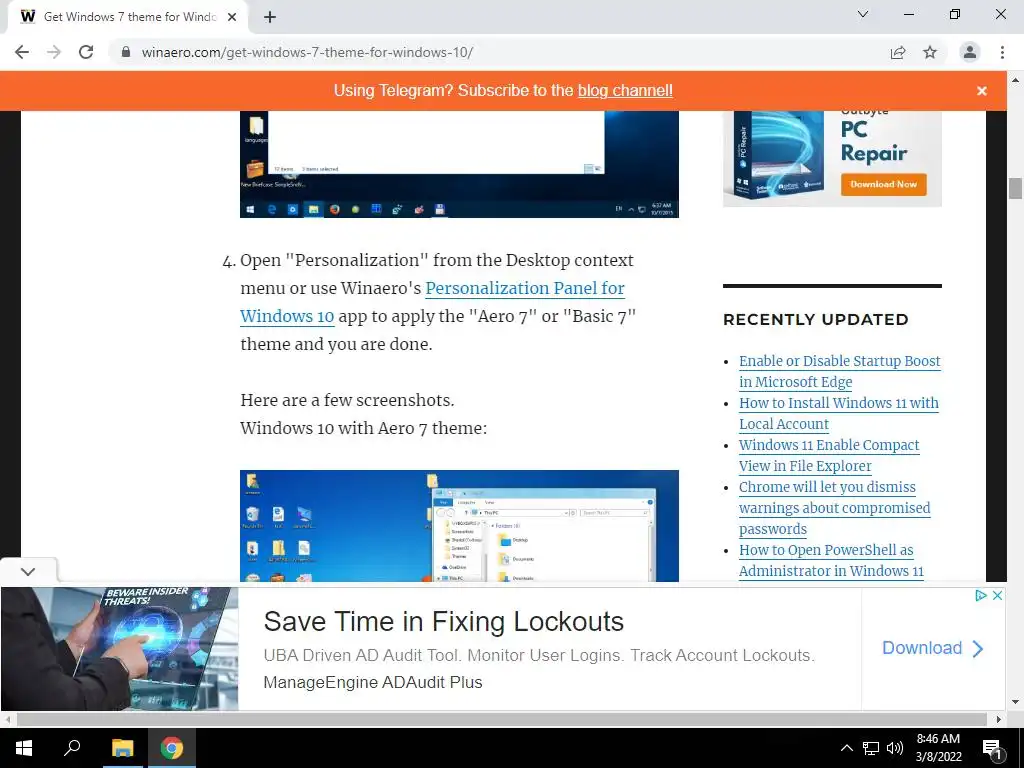1024x768 pixels.
Task: Open Enable or Disable Startup Boost article
Action: pos(839,371)
